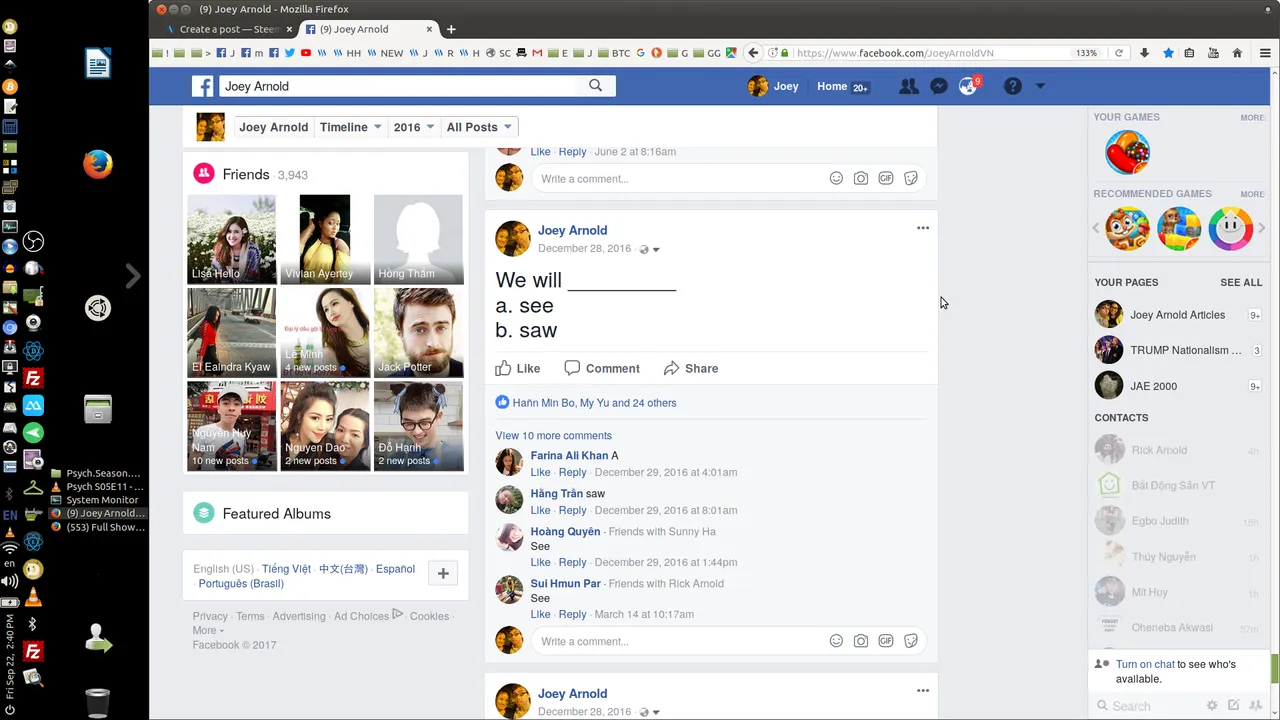The image size is (1280, 720).
Task: Click the plus button to add language
Action: click(x=443, y=573)
